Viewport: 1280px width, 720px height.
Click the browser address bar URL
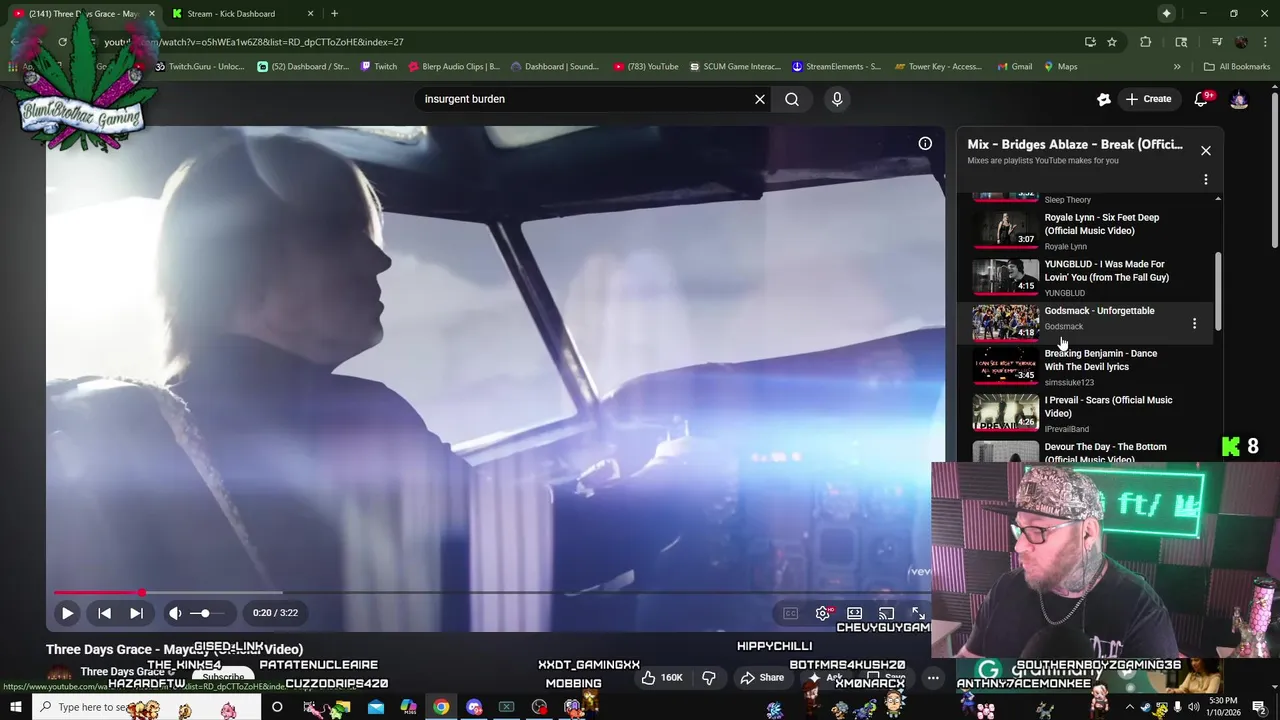254,42
